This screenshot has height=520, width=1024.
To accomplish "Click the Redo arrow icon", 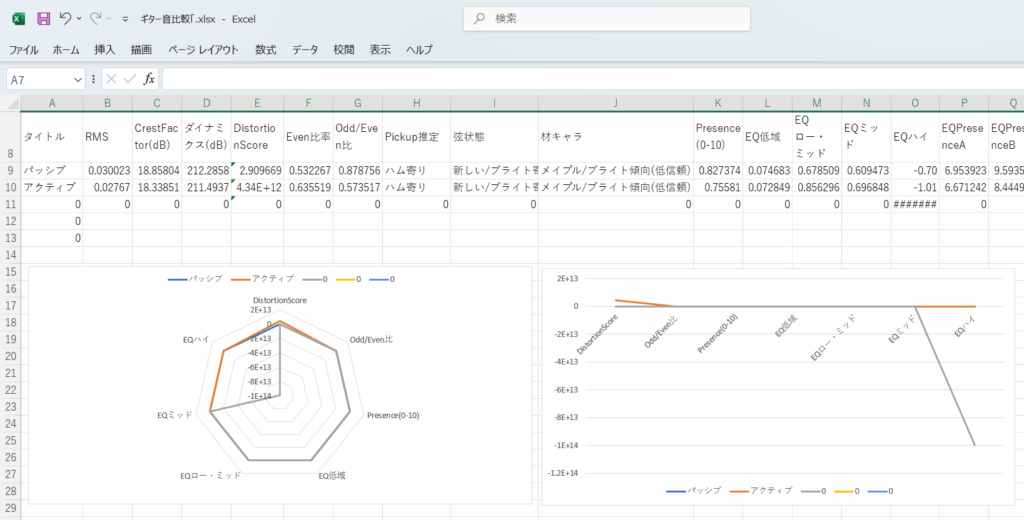I will tap(97, 18).
